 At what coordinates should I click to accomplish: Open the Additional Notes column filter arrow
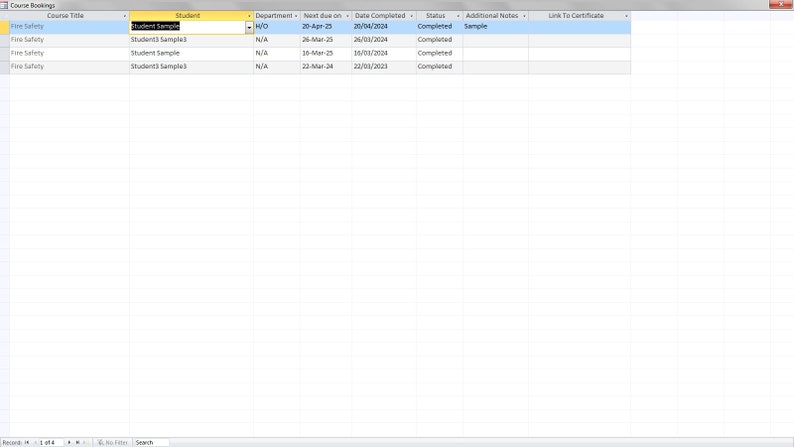(x=524, y=16)
